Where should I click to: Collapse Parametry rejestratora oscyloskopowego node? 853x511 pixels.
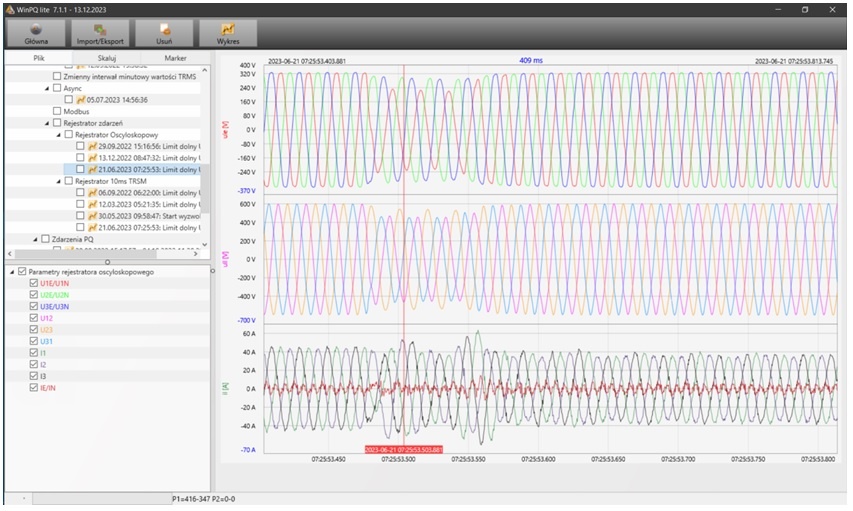pos(13,272)
